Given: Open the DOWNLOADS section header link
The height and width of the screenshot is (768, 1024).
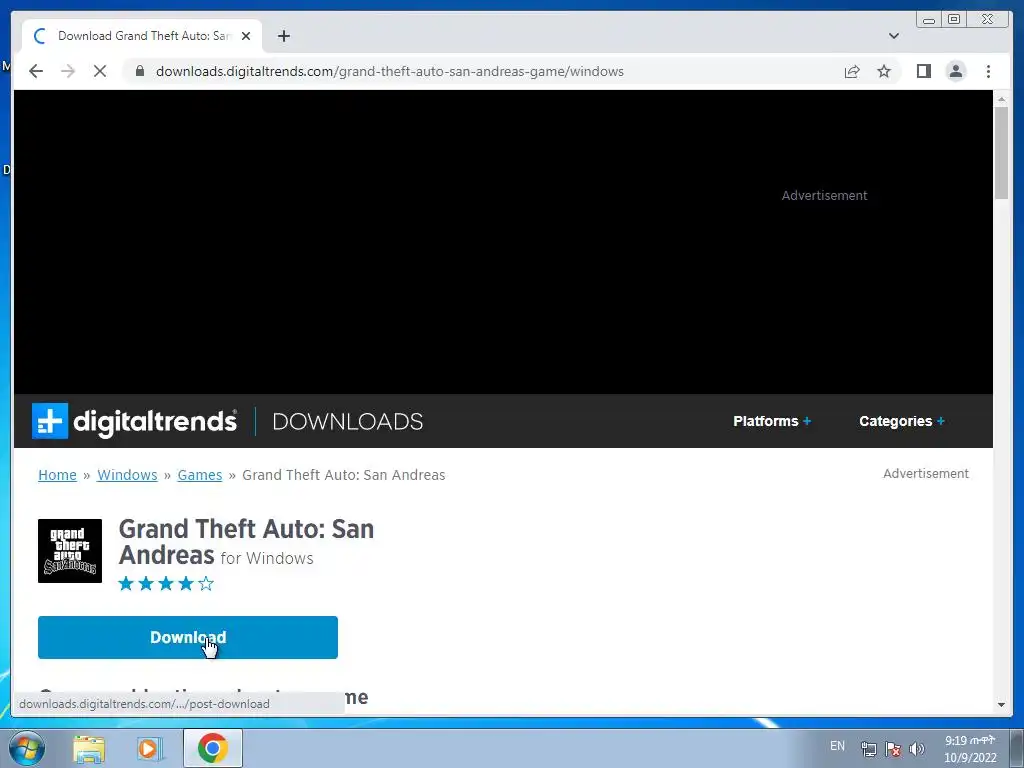Looking at the screenshot, I should click(347, 422).
